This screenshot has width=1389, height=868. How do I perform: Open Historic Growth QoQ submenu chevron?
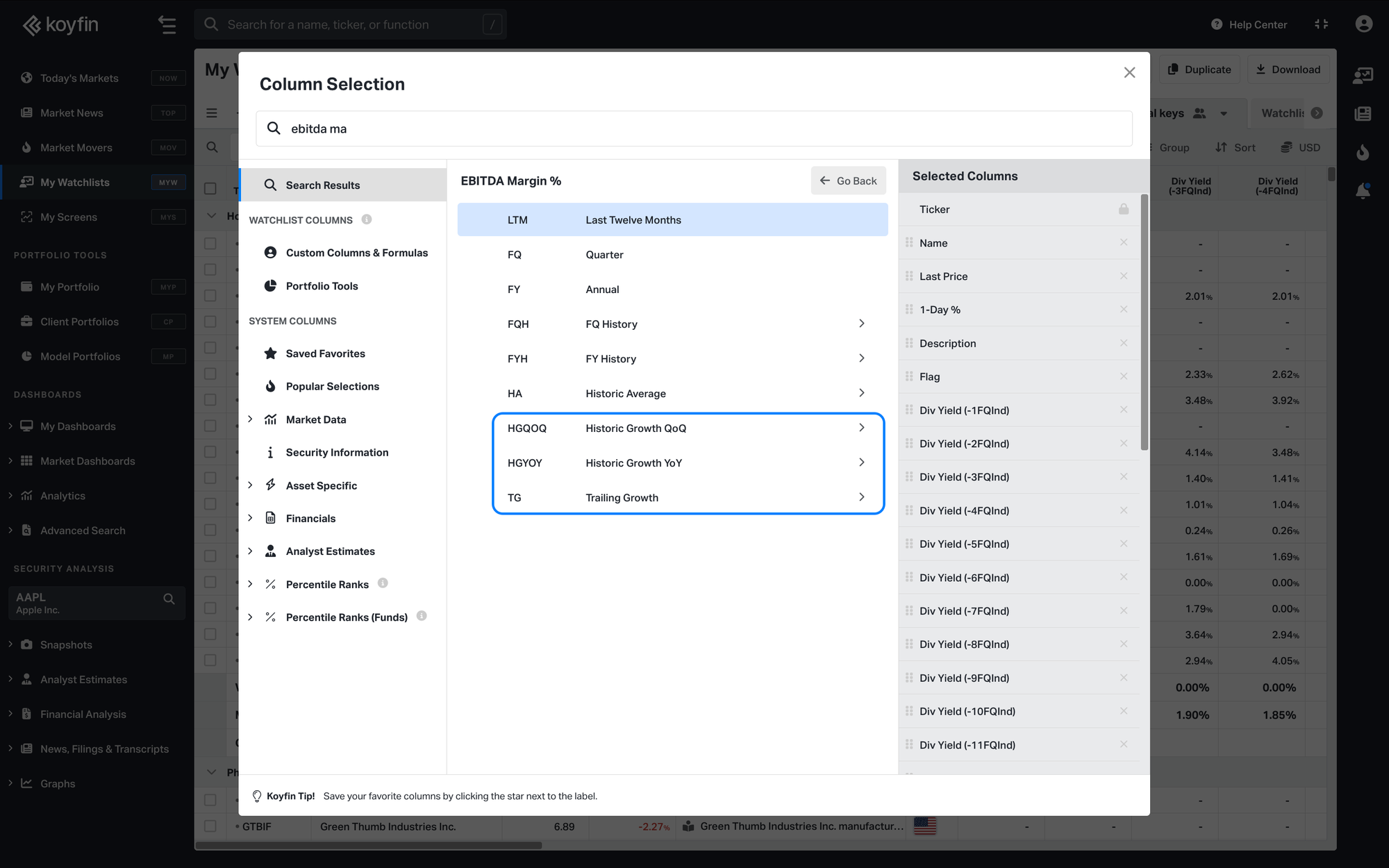tap(861, 428)
